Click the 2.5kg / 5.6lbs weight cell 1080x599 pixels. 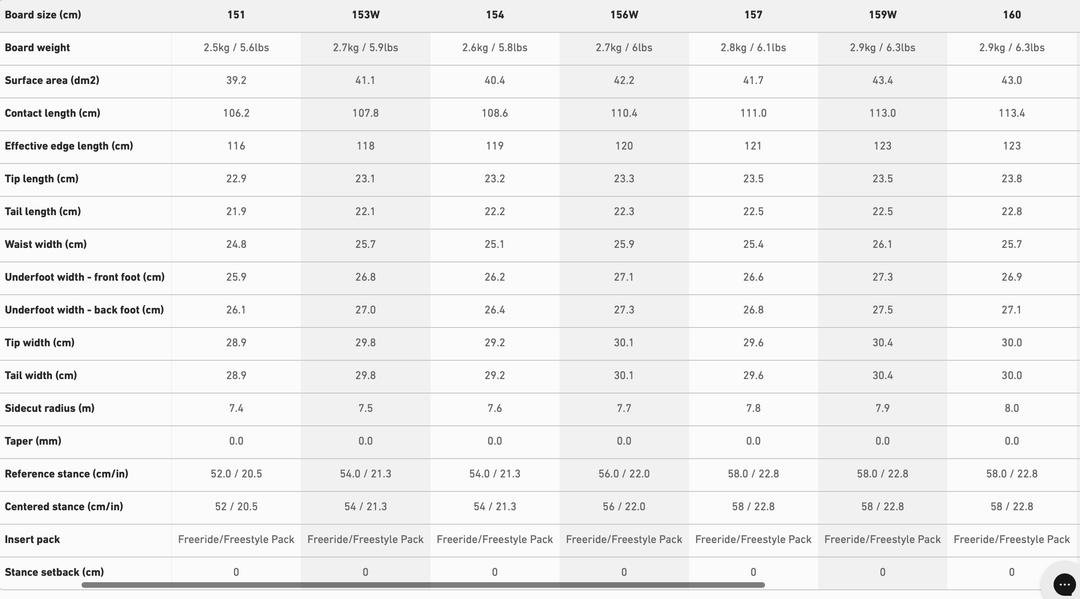point(236,48)
